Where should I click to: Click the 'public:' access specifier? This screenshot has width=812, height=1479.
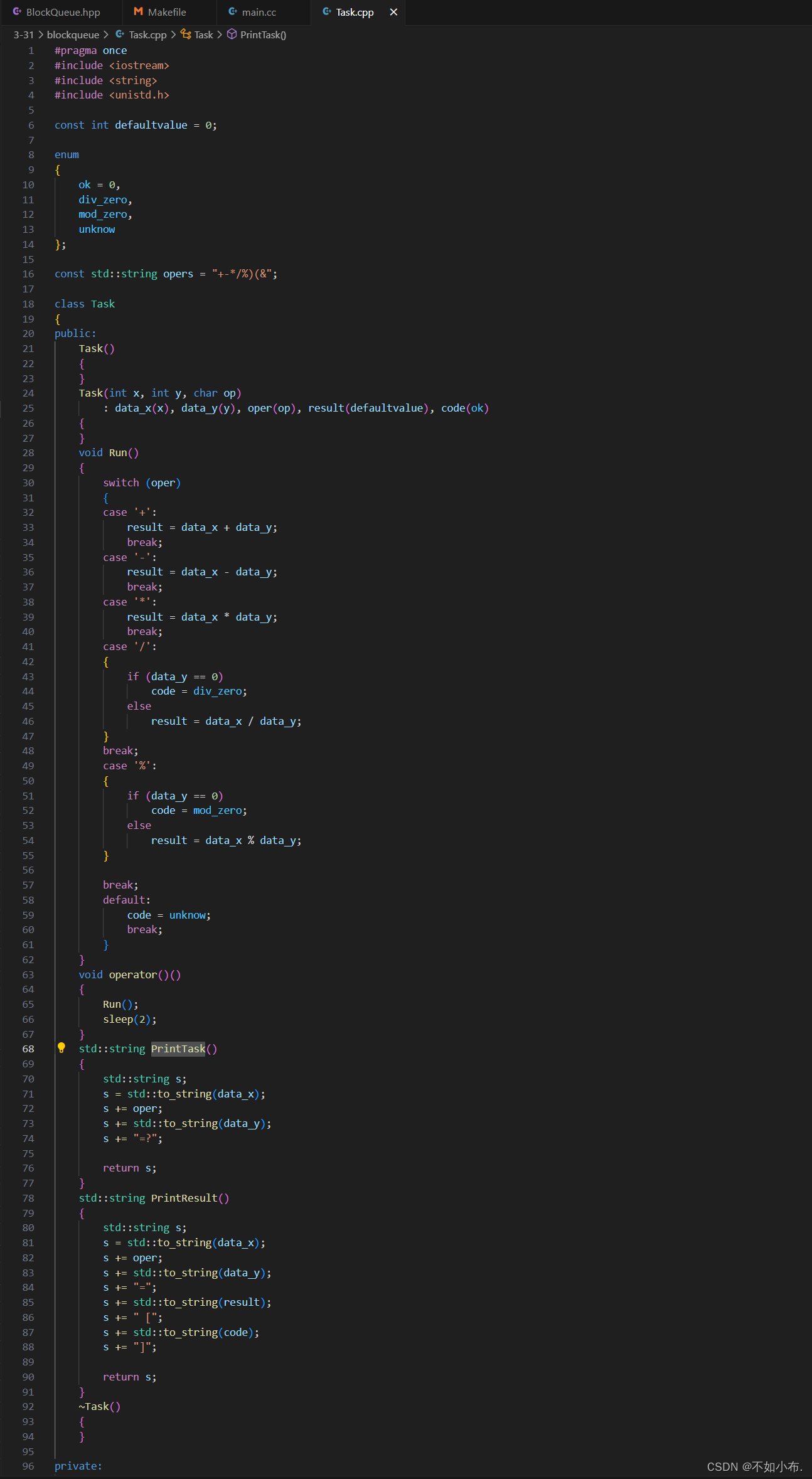[x=75, y=333]
